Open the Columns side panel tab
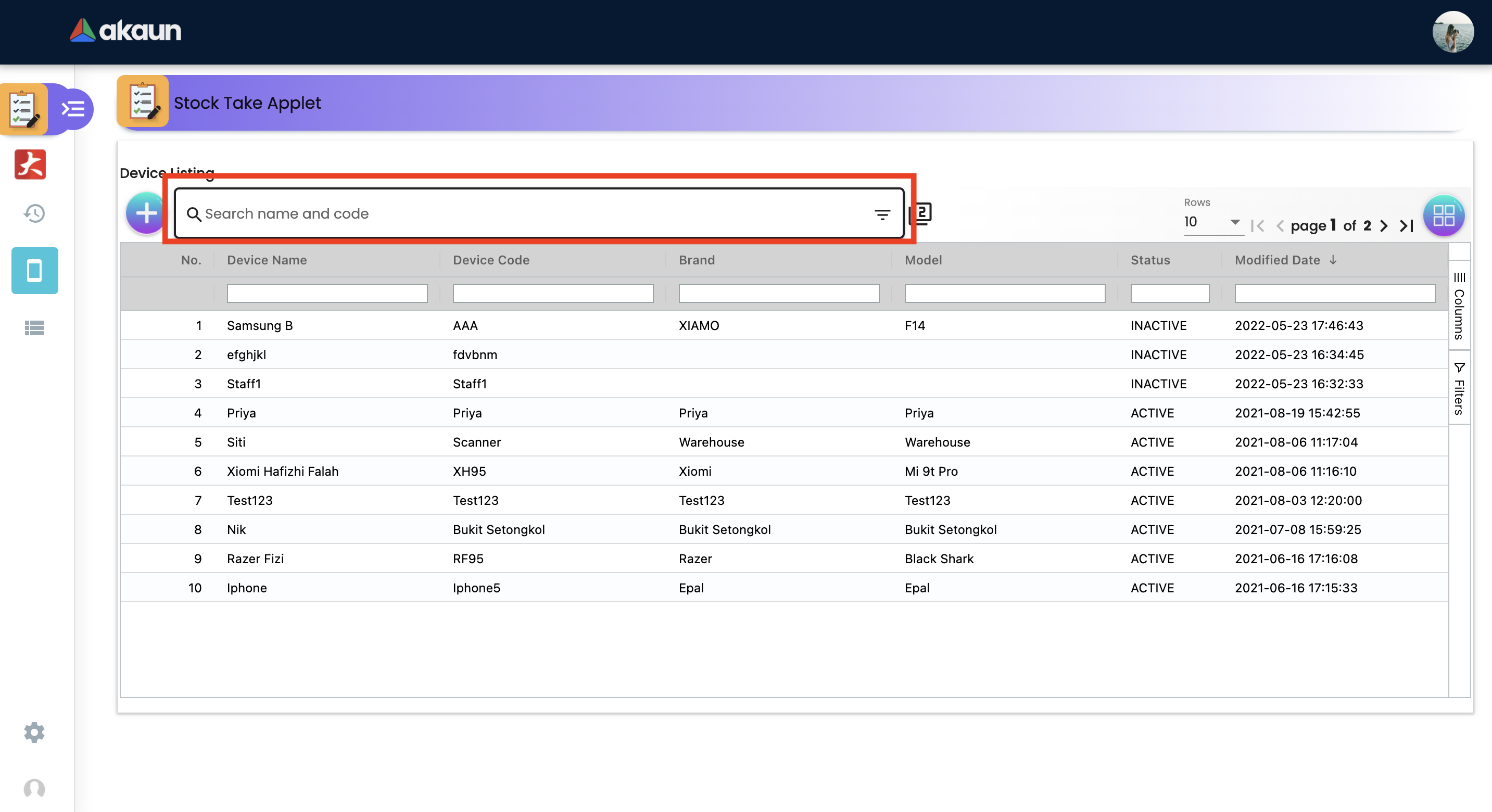The image size is (1492, 812). pyautogui.click(x=1458, y=307)
